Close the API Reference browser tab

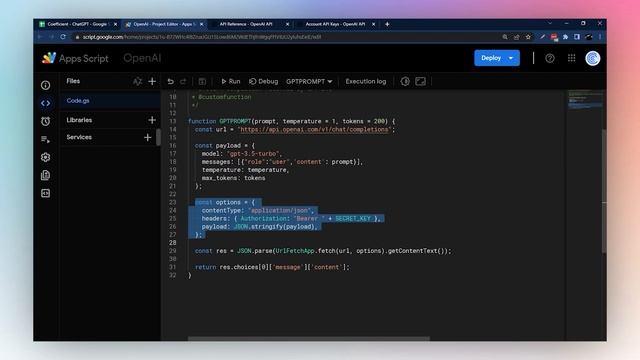tap(287, 24)
